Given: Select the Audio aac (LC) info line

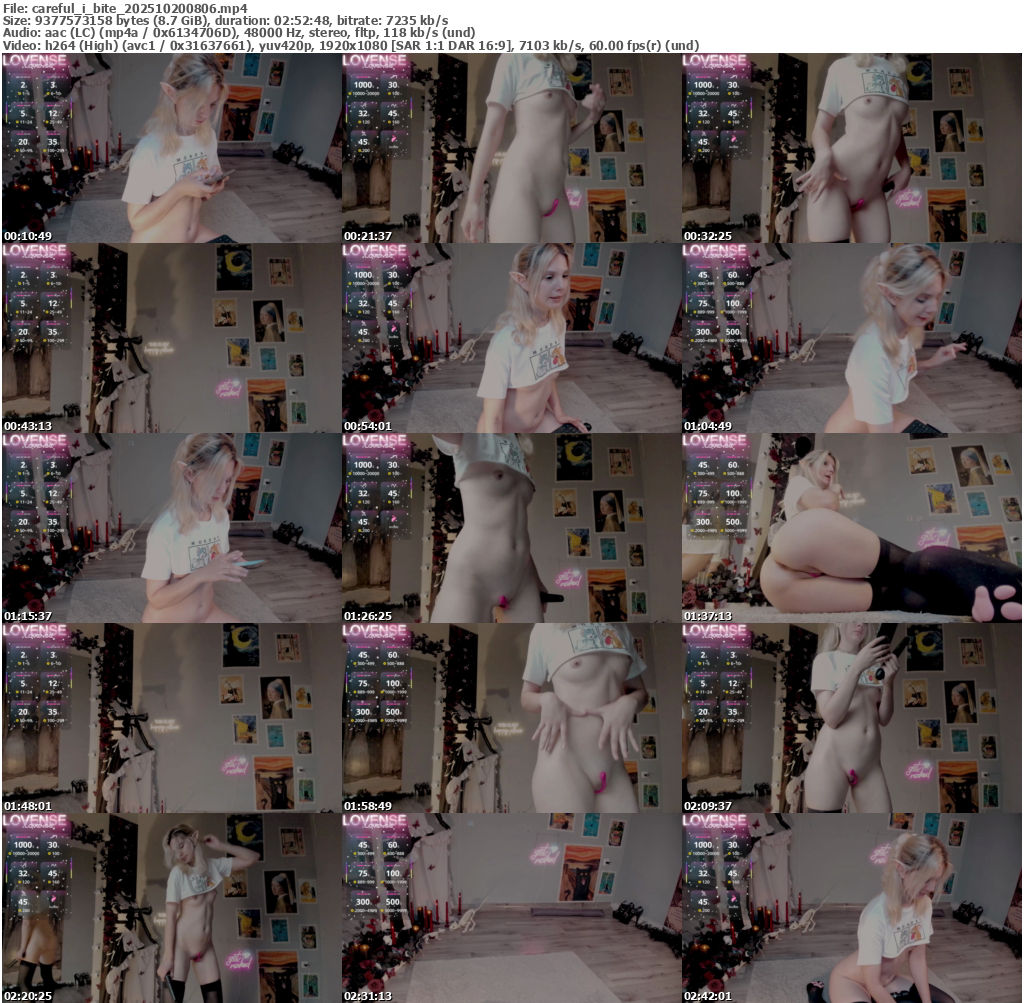Looking at the screenshot, I should tap(238, 33).
